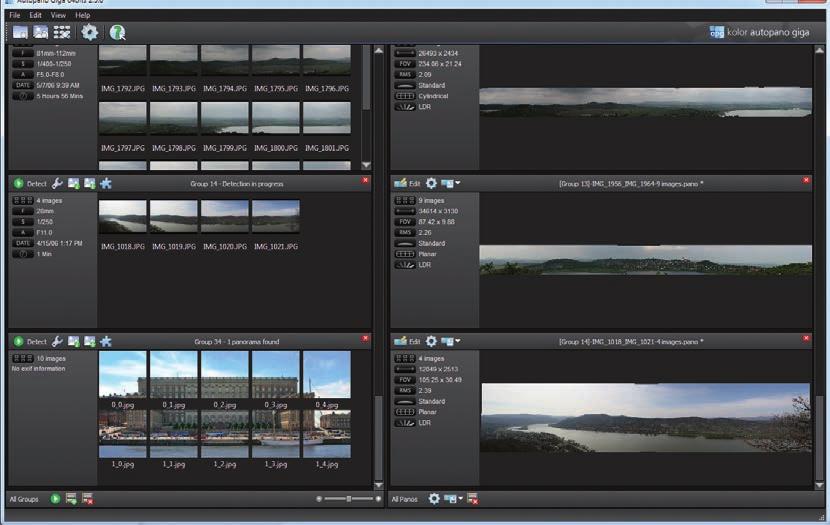The width and height of the screenshot is (830, 525).
Task: Close the Group 14 panel
Action: (365, 180)
